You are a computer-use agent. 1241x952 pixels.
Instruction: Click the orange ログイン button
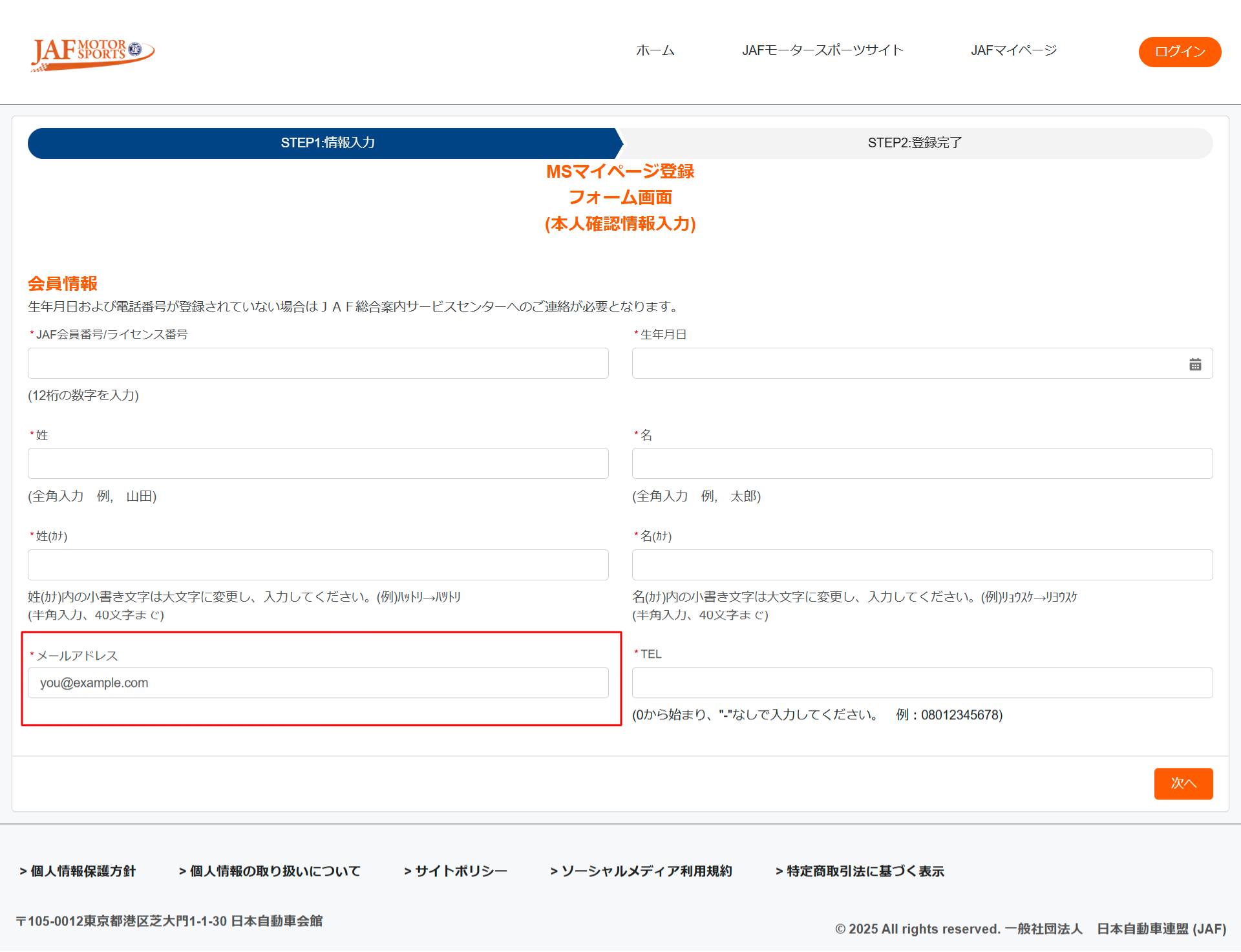click(1180, 52)
